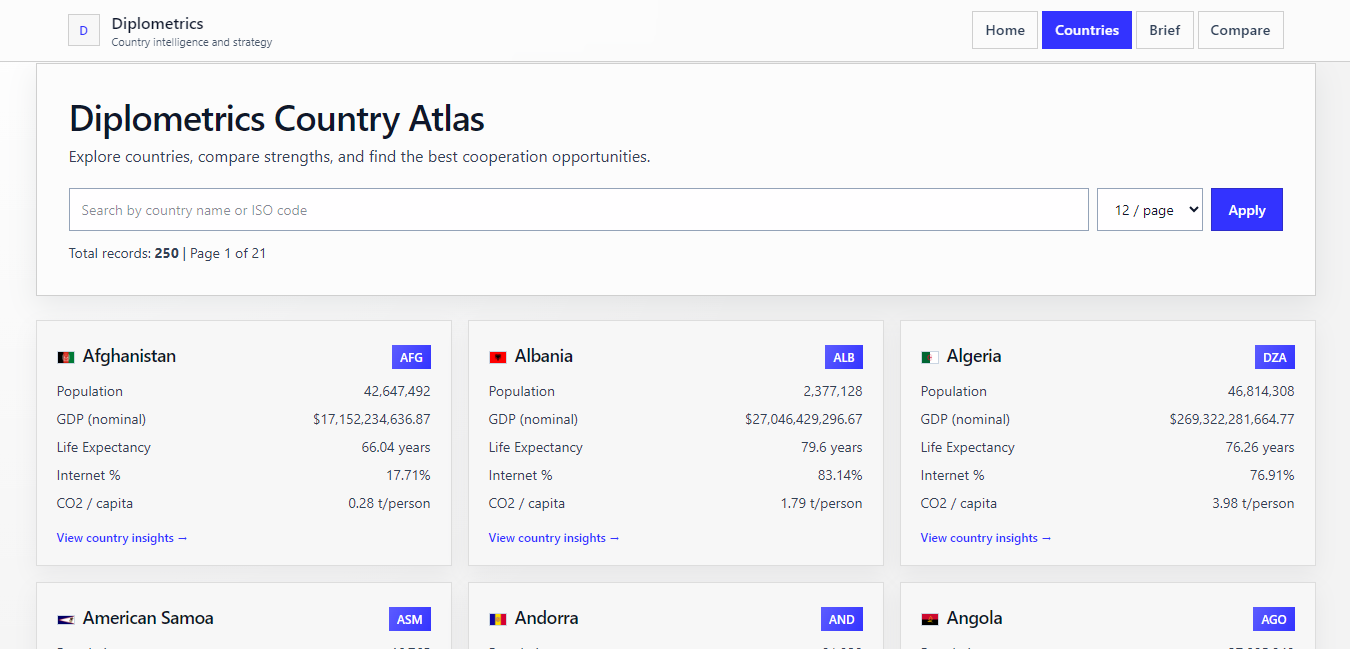Click the Afghanistan flag icon
This screenshot has height=649, width=1350.
click(x=65, y=357)
